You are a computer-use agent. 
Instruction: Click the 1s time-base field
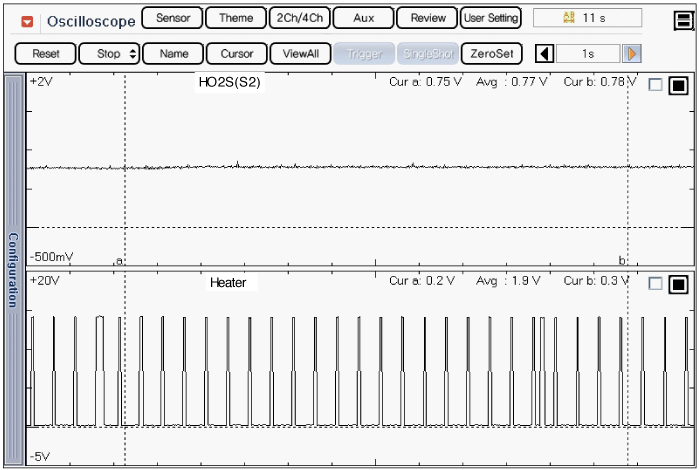pos(588,54)
